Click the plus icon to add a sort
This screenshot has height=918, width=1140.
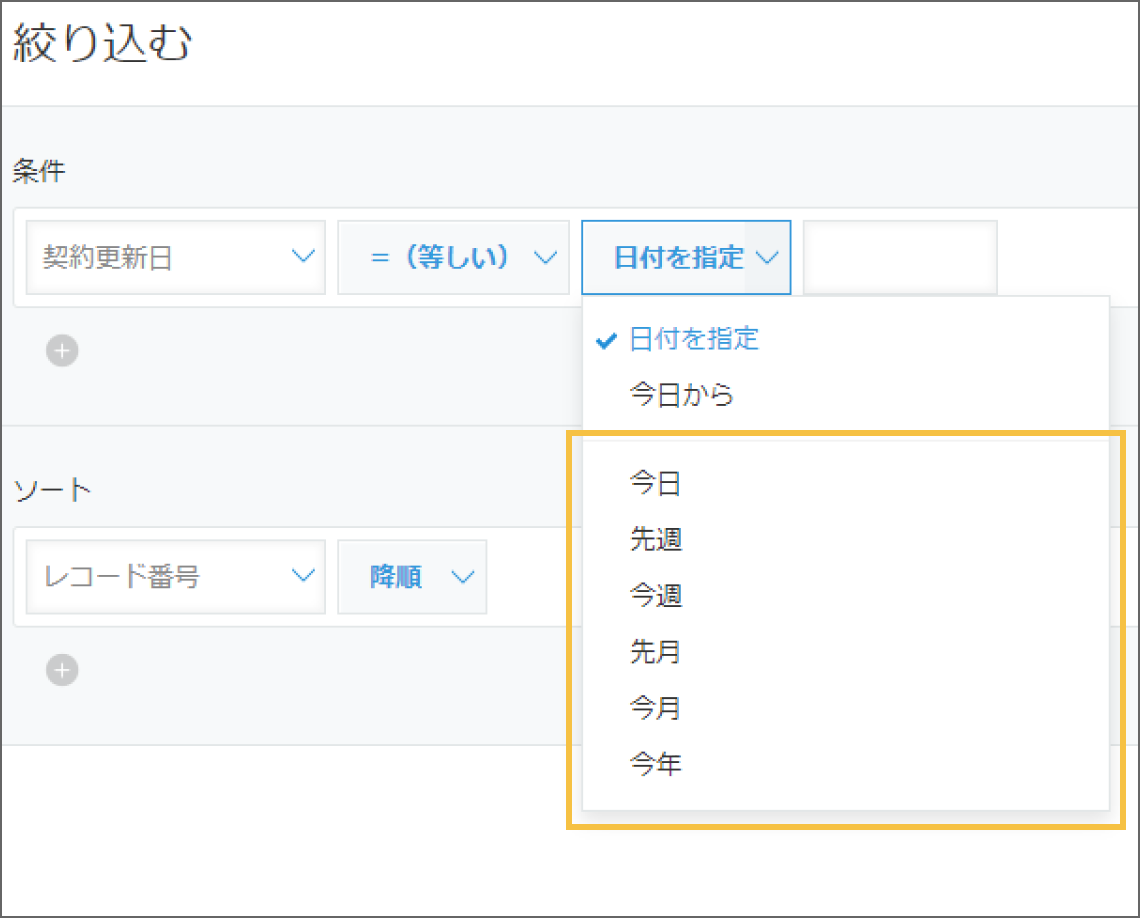click(62, 670)
